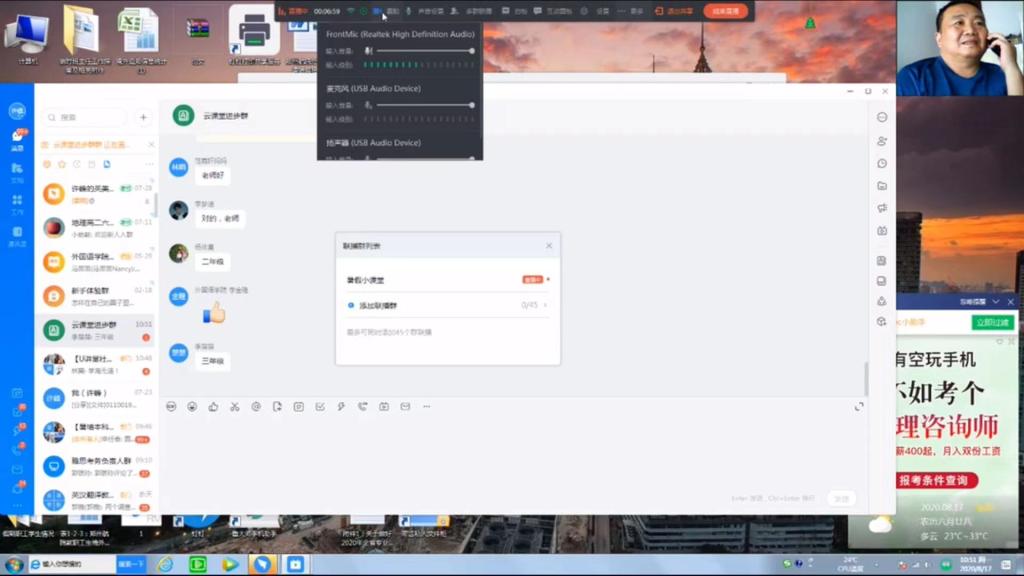The width and height of the screenshot is (1024, 576).
Task: Click the plus button beside the search box
Action: coord(143,118)
